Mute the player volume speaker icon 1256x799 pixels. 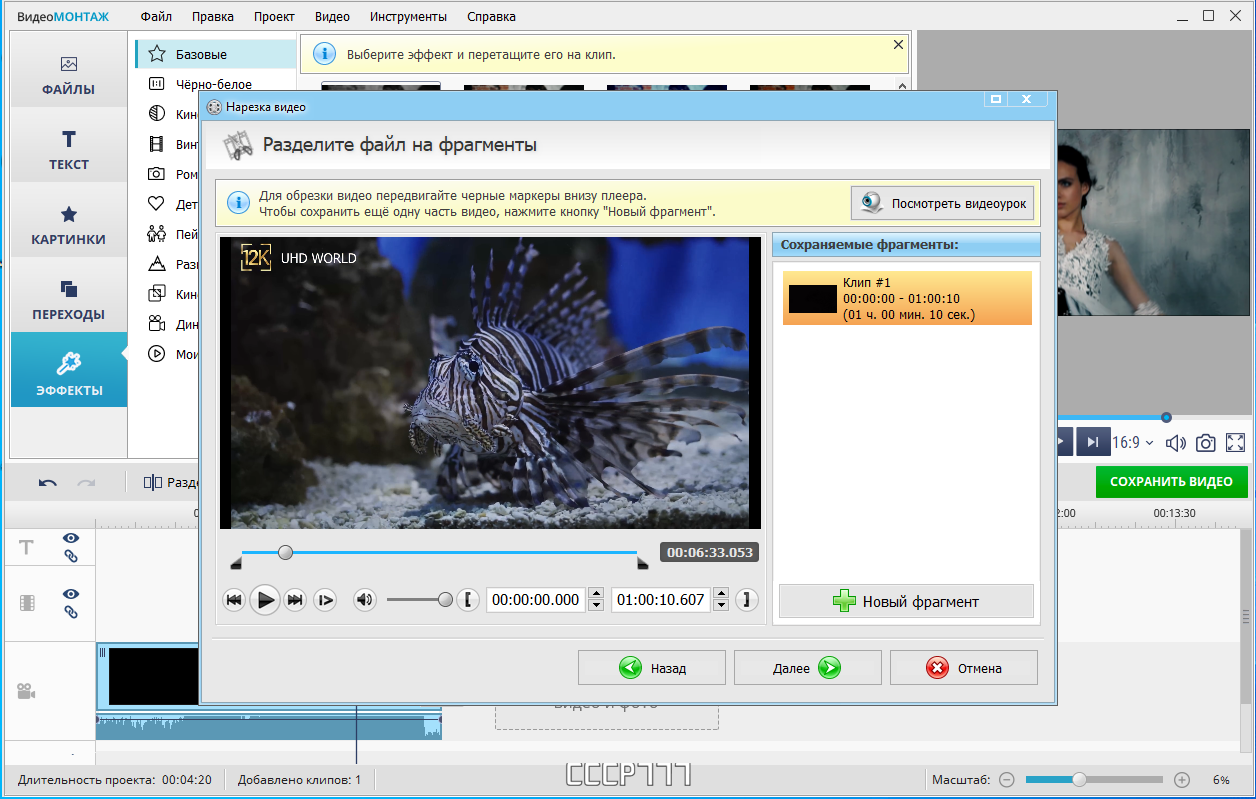tap(365, 600)
